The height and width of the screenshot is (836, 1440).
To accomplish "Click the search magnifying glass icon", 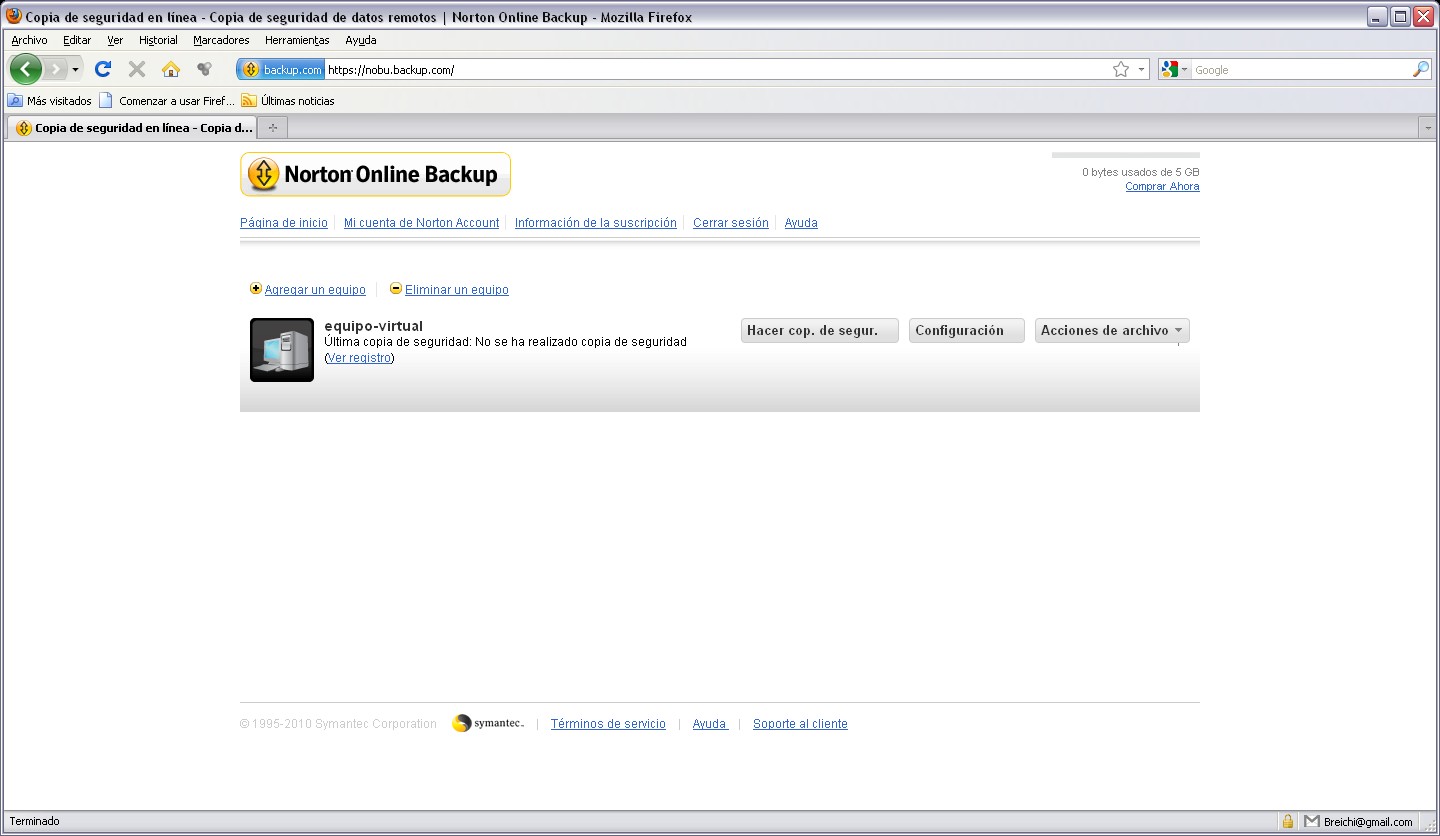I will coord(1421,69).
